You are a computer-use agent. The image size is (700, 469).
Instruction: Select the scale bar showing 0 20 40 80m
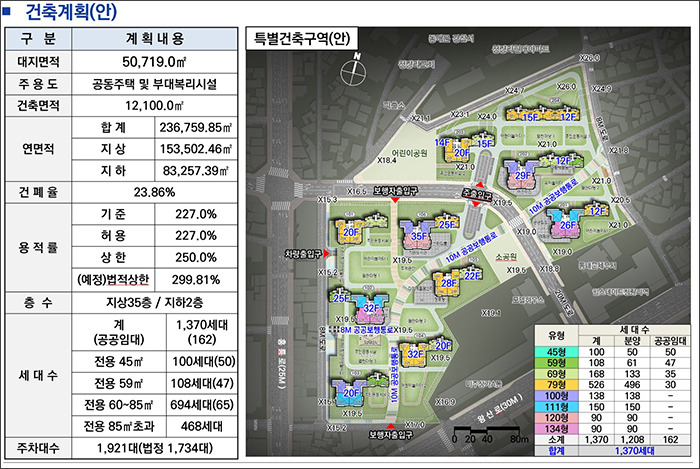tap(491, 435)
